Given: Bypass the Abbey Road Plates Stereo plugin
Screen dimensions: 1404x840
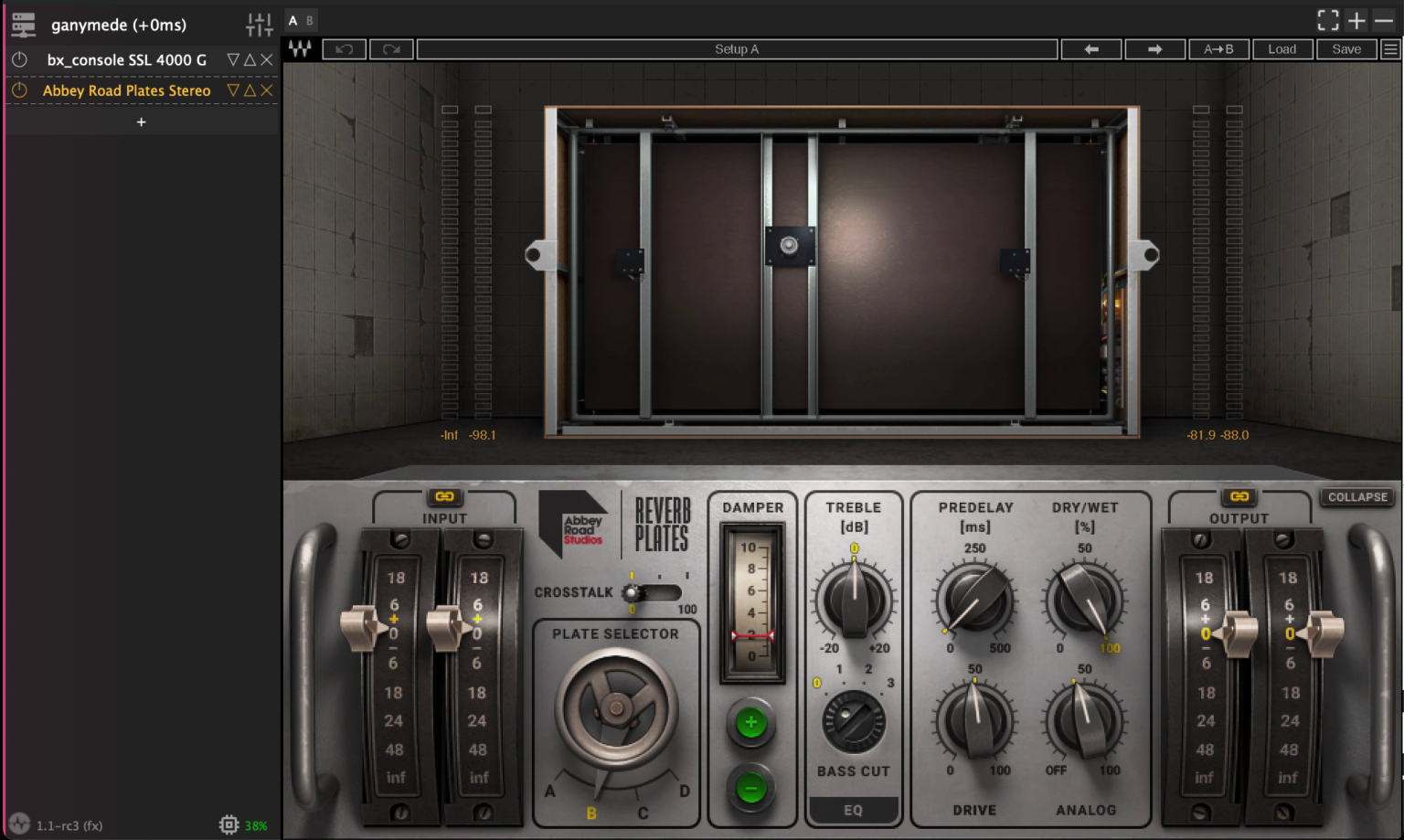Looking at the screenshot, I should (19, 90).
